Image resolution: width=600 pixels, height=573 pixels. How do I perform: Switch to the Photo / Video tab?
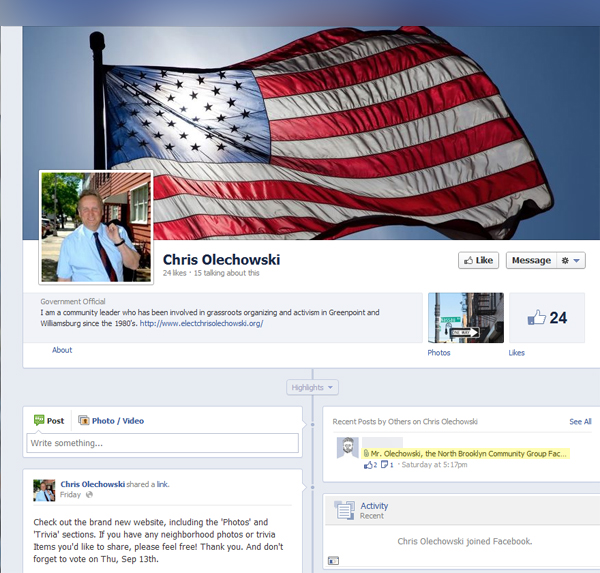[111, 421]
